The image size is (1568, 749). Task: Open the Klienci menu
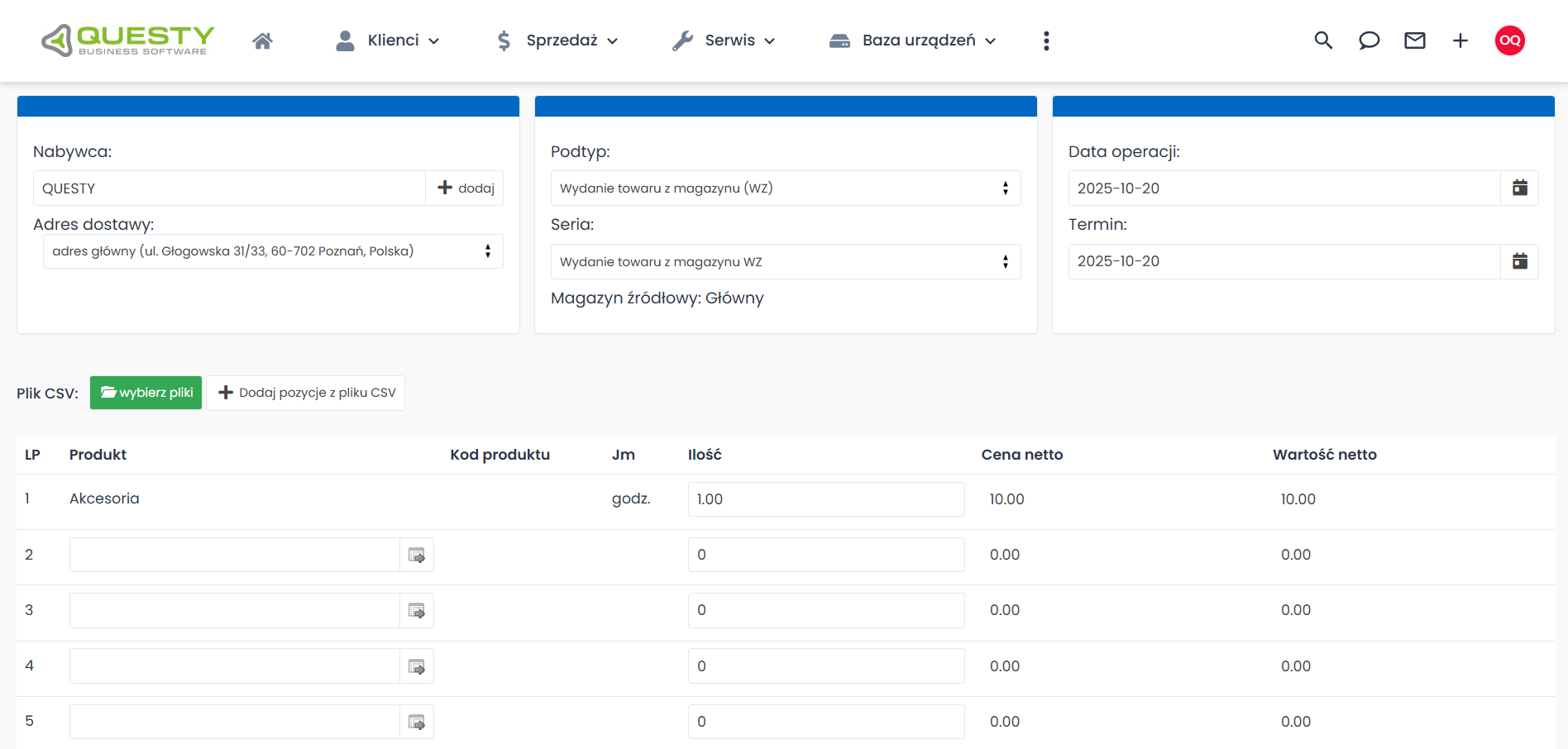(387, 41)
